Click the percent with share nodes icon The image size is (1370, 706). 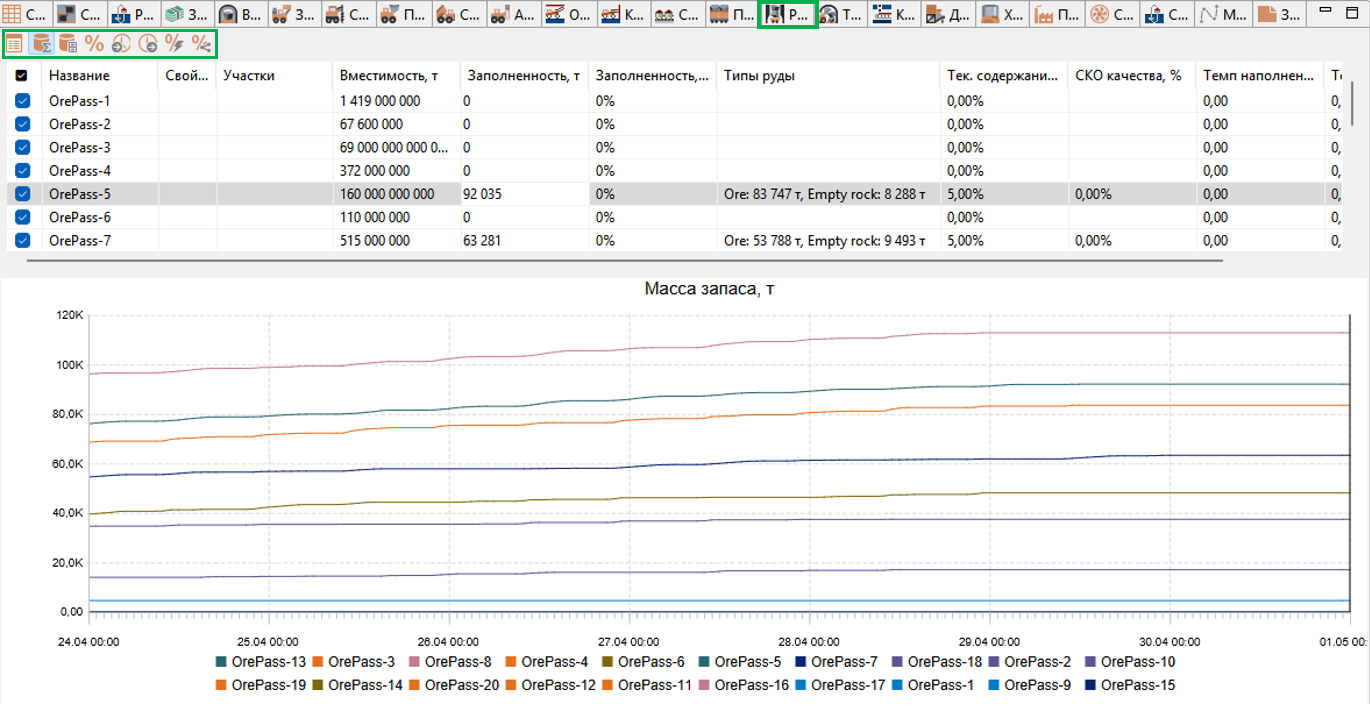pos(201,43)
